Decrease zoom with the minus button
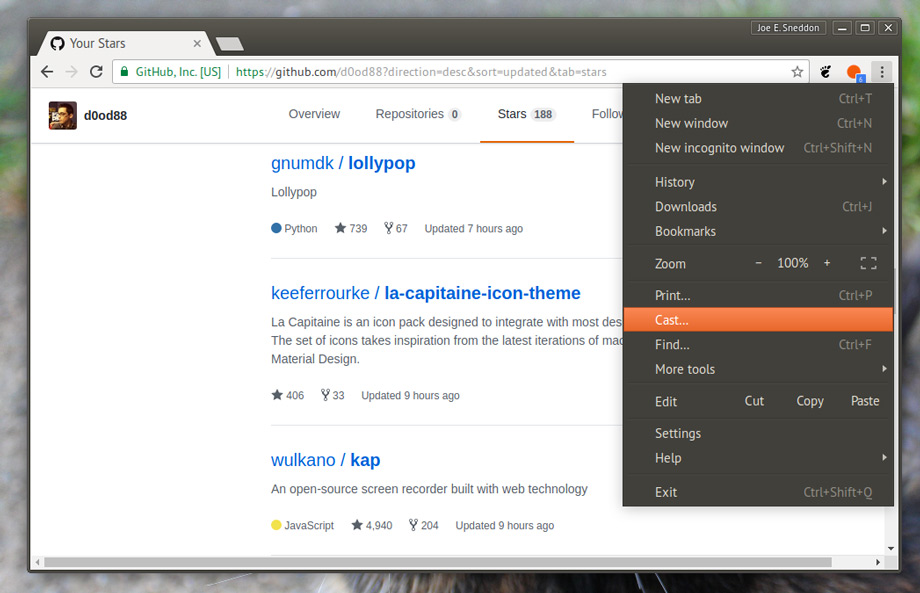This screenshot has width=920, height=593. (x=758, y=263)
